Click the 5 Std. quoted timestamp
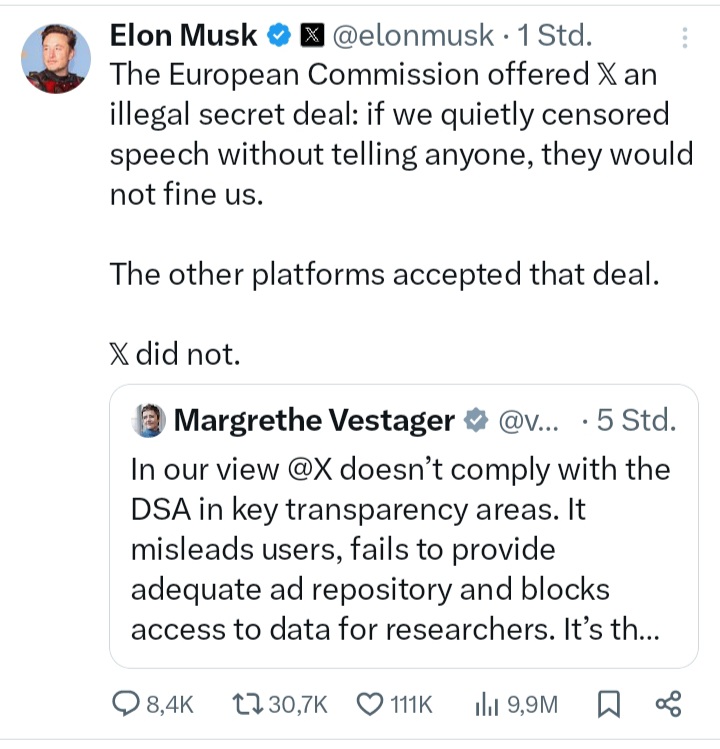Image resolution: width=720 pixels, height=749 pixels. click(x=631, y=421)
